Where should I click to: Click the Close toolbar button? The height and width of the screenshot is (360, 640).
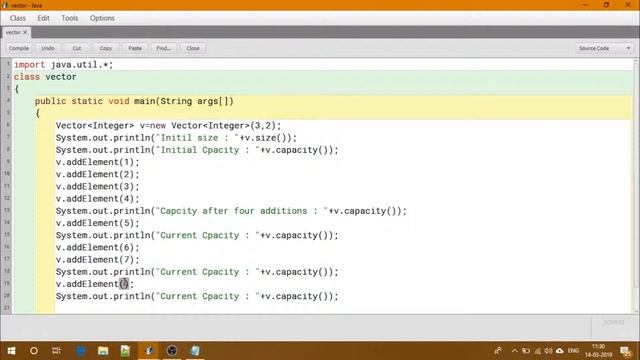(x=193, y=48)
